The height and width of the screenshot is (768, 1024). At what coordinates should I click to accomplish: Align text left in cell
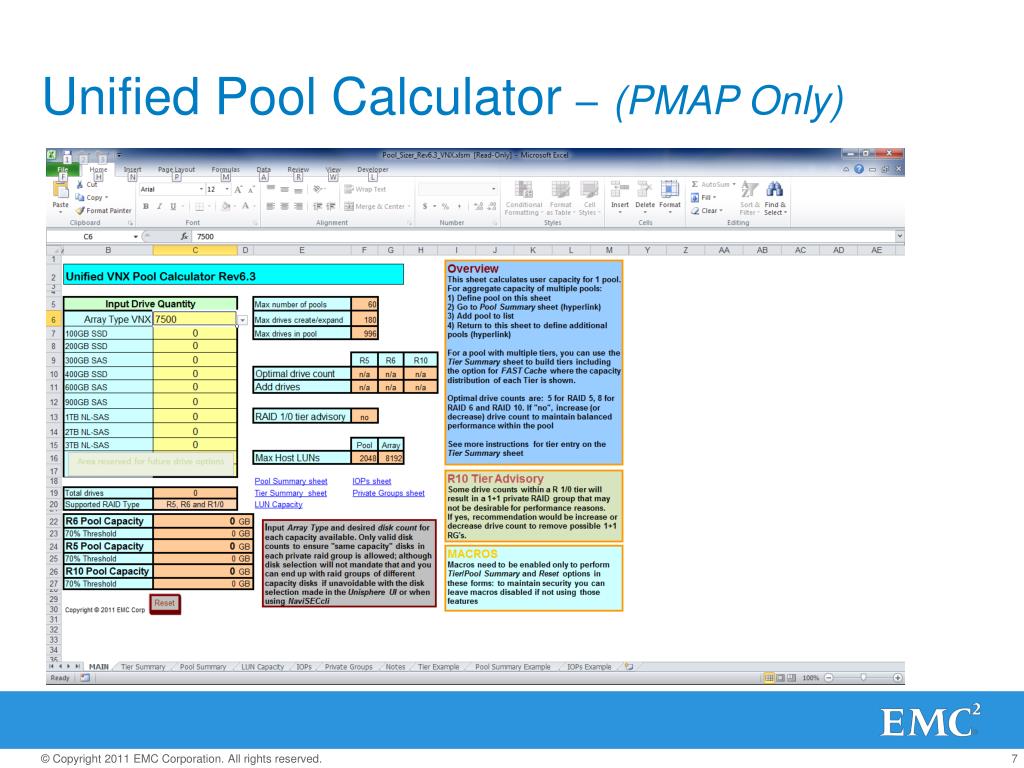[x=270, y=206]
